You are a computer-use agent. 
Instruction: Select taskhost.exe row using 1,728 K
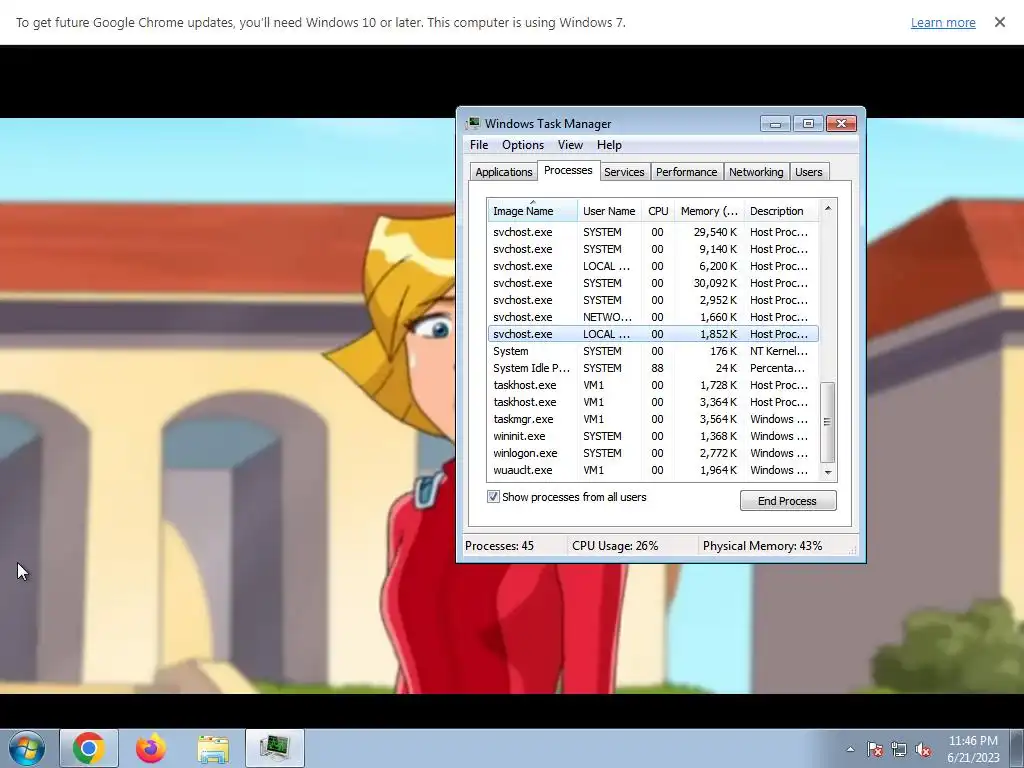(653, 385)
